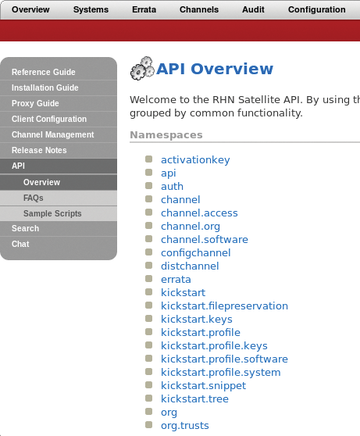Viewport: 360px width, 436px height.
Task: Open the kickstart.profile.keys link
Action: coord(214,346)
